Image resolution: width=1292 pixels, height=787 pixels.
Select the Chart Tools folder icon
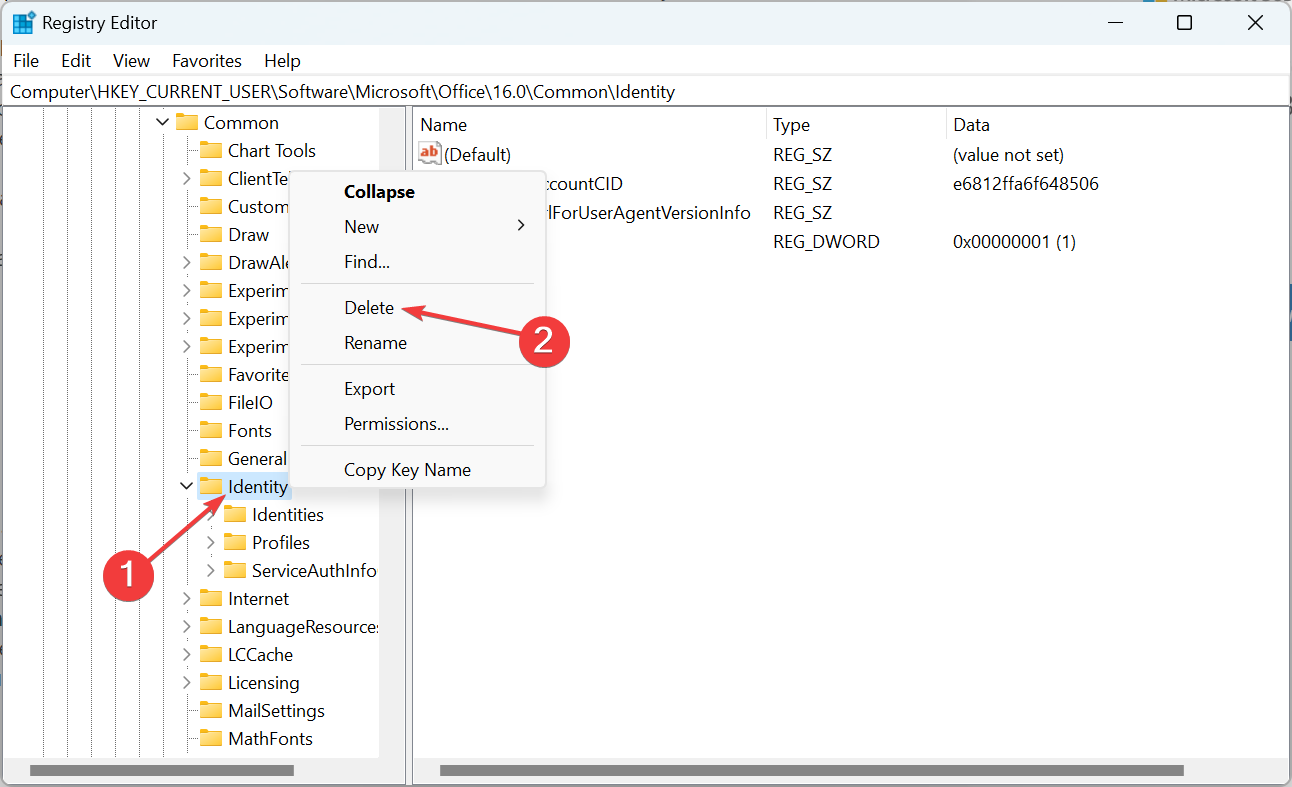point(210,150)
